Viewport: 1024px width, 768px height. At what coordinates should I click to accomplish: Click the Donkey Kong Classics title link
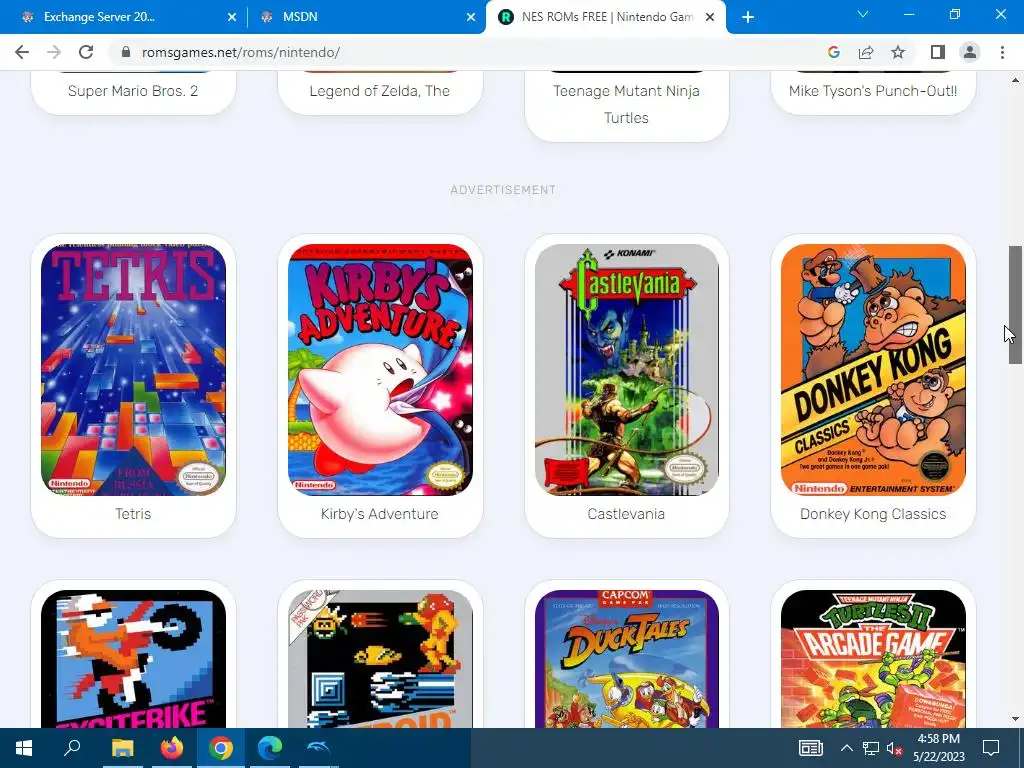click(873, 514)
